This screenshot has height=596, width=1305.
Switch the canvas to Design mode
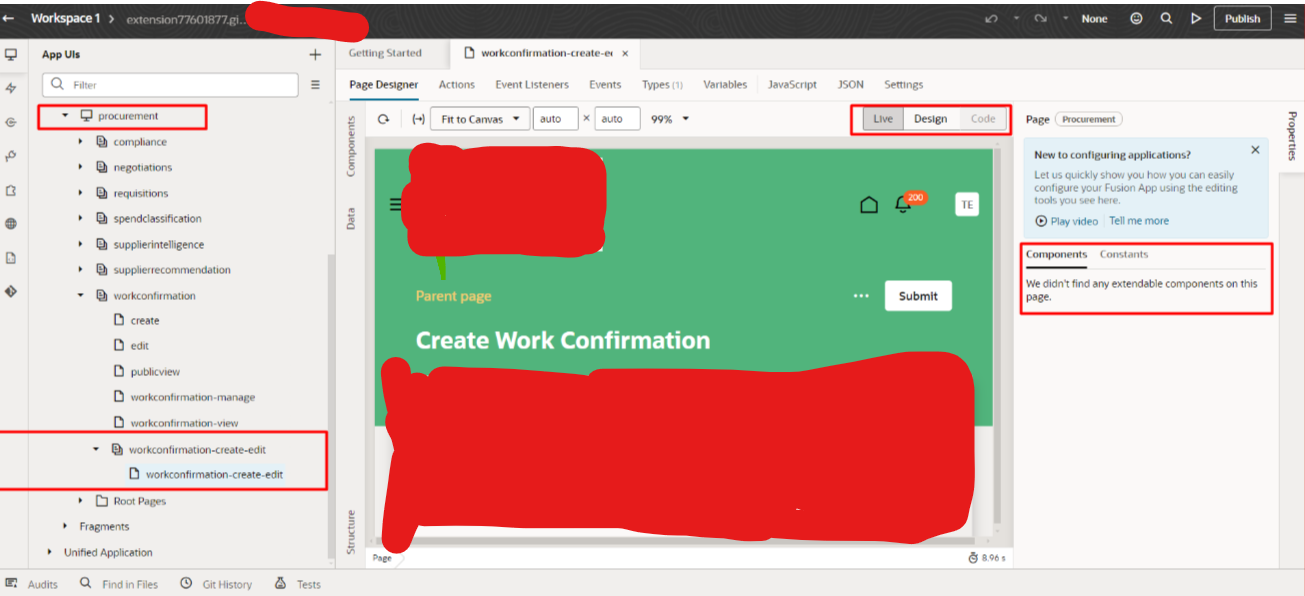(930, 118)
